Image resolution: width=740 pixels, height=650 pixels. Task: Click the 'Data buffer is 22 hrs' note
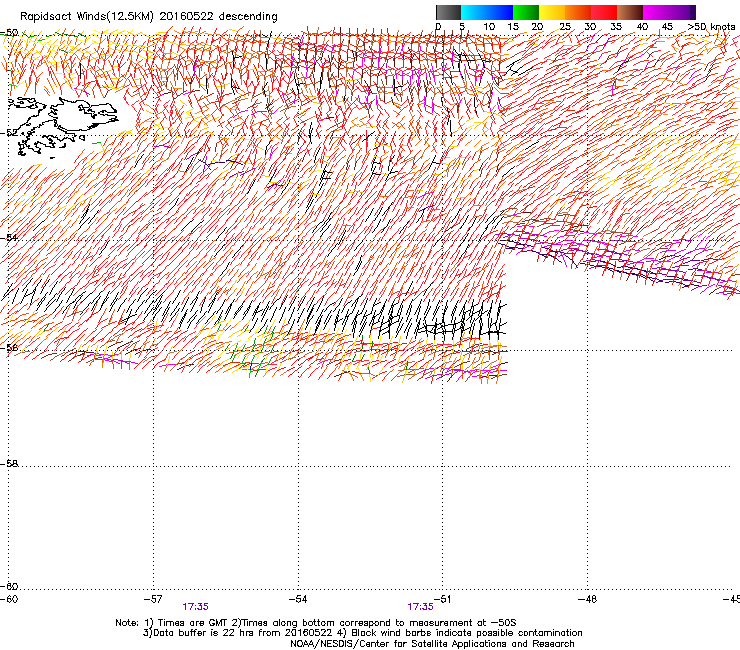pyautogui.click(x=237, y=633)
